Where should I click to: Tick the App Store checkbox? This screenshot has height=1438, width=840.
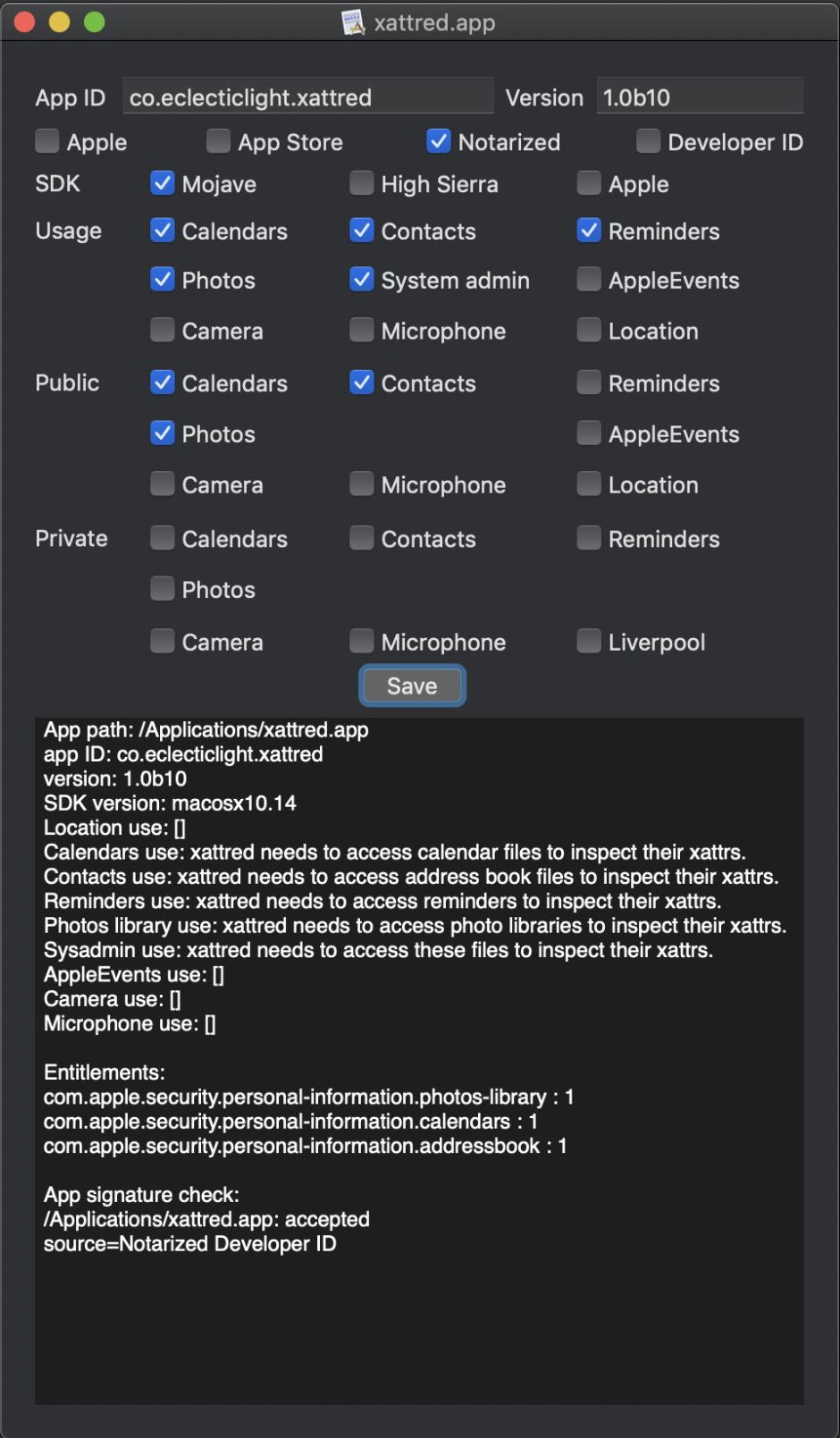click(218, 141)
